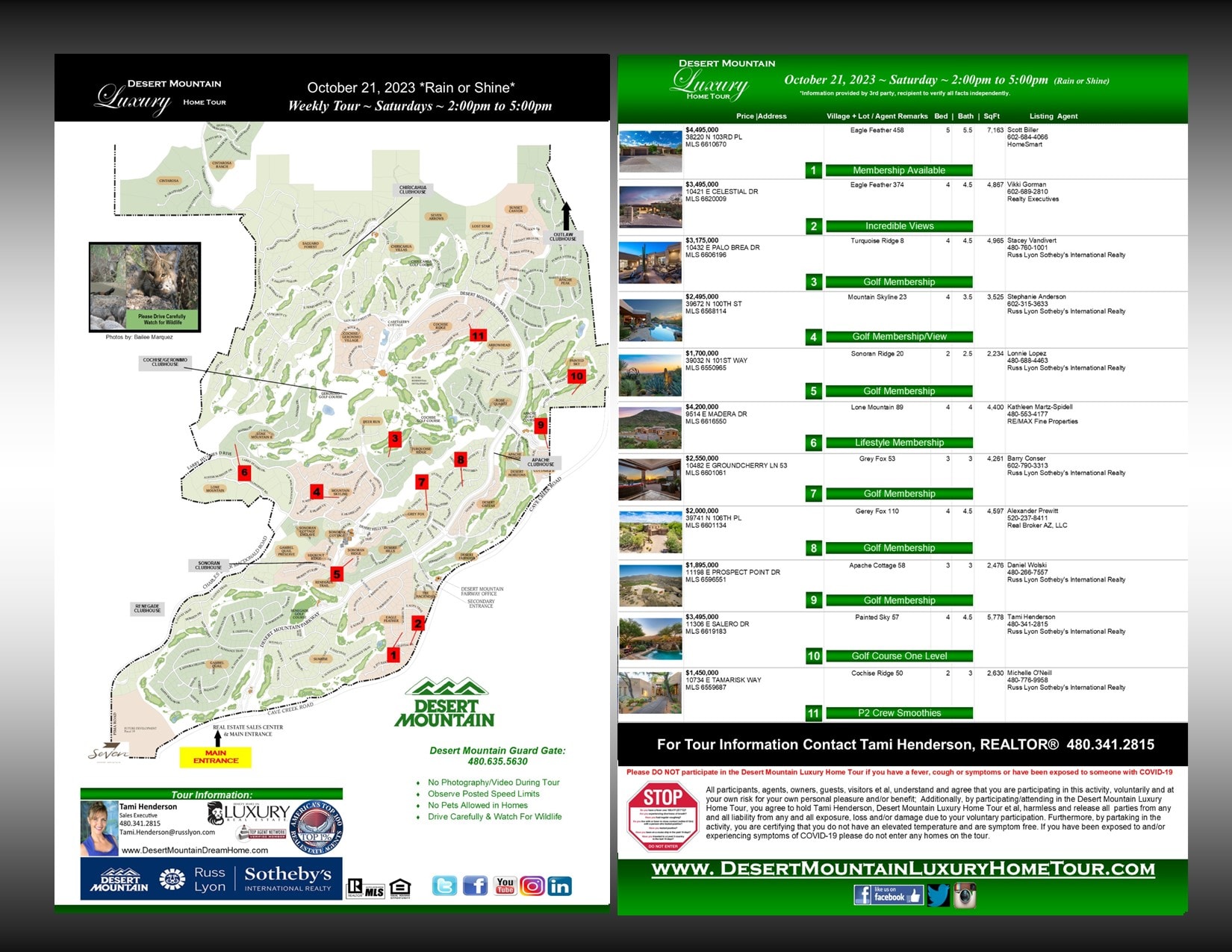1232x952 pixels.
Task: Click the Equal Housing Opportunity icon
Action: [x=400, y=888]
